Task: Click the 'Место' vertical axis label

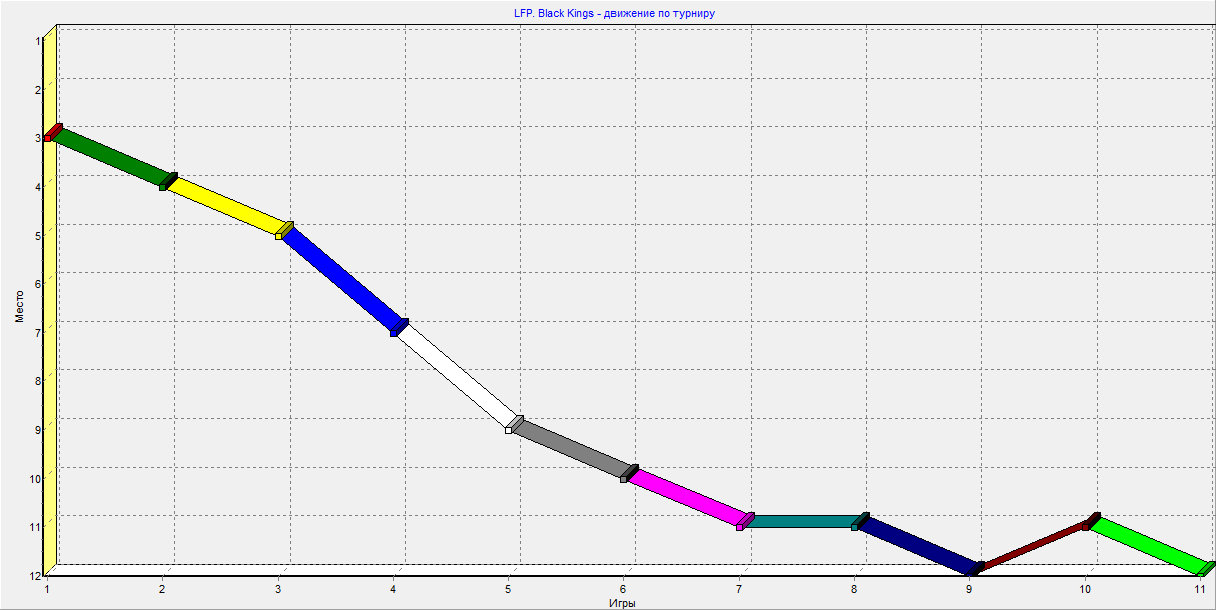Action: (19, 305)
